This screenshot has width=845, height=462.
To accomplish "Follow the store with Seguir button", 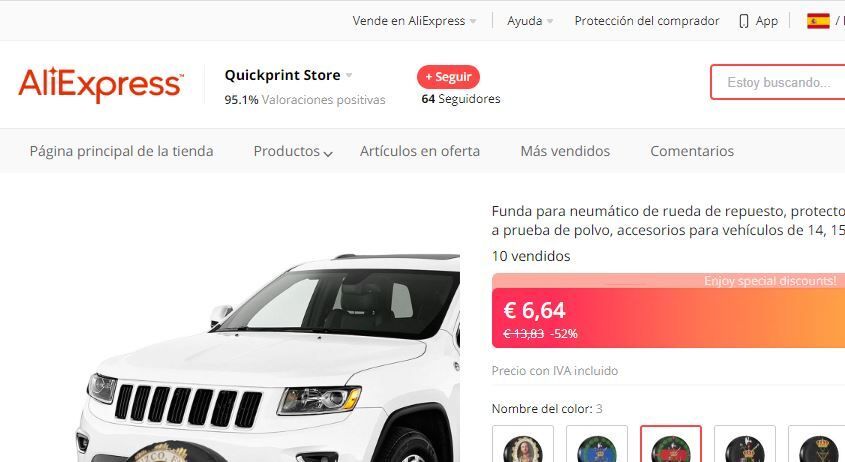I will click(448, 77).
